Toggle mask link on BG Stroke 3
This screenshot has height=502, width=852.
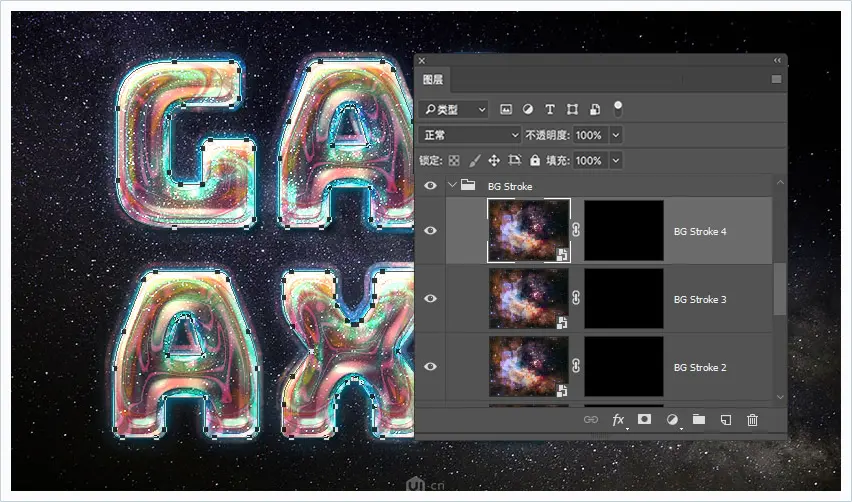pyautogui.click(x=577, y=298)
